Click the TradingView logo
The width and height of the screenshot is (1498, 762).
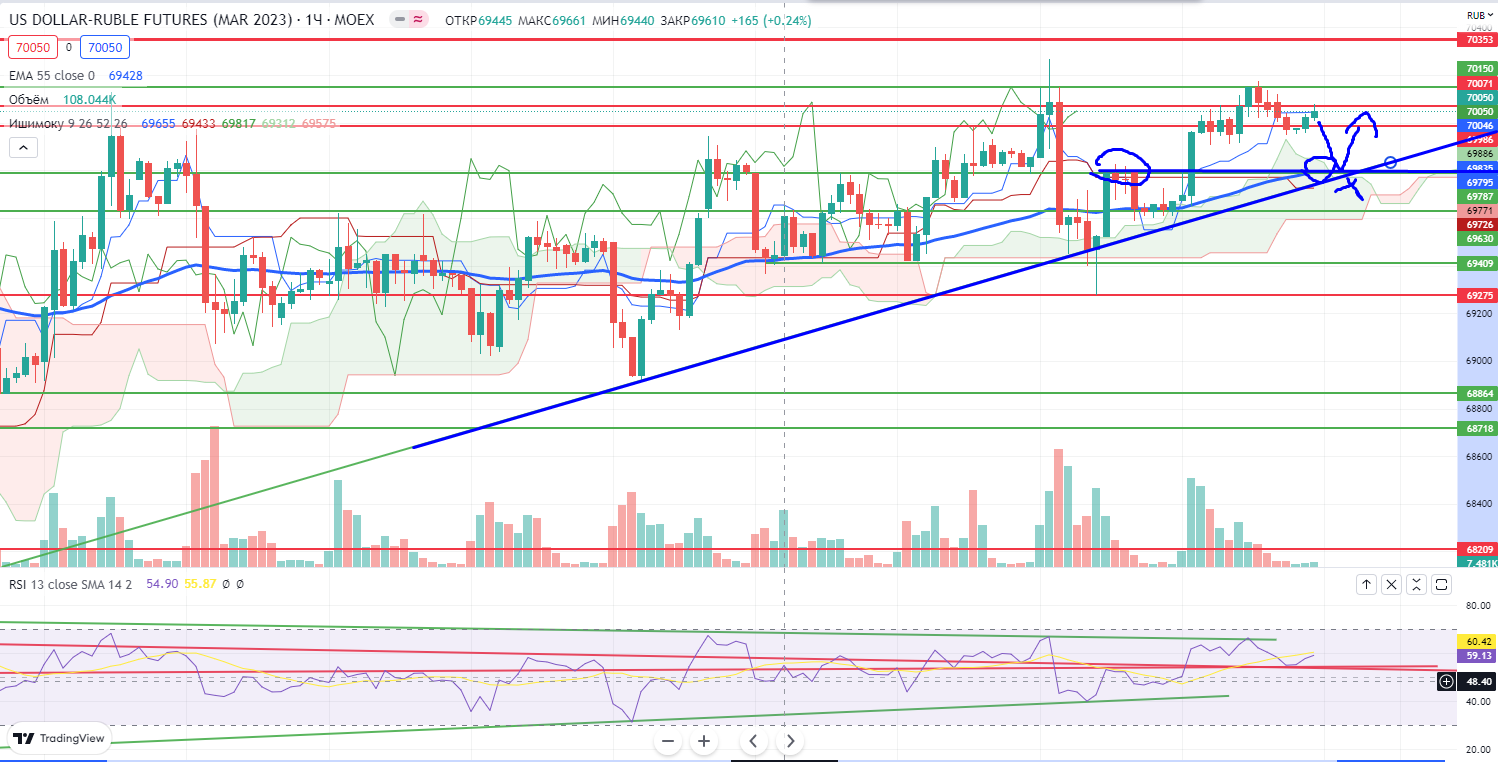[x=58, y=739]
